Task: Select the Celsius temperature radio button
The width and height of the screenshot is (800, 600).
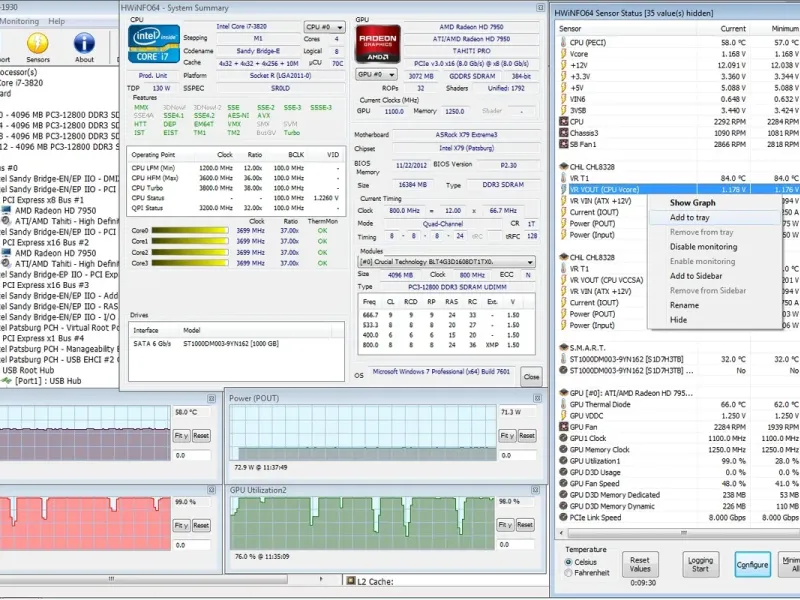Action: click(568, 562)
